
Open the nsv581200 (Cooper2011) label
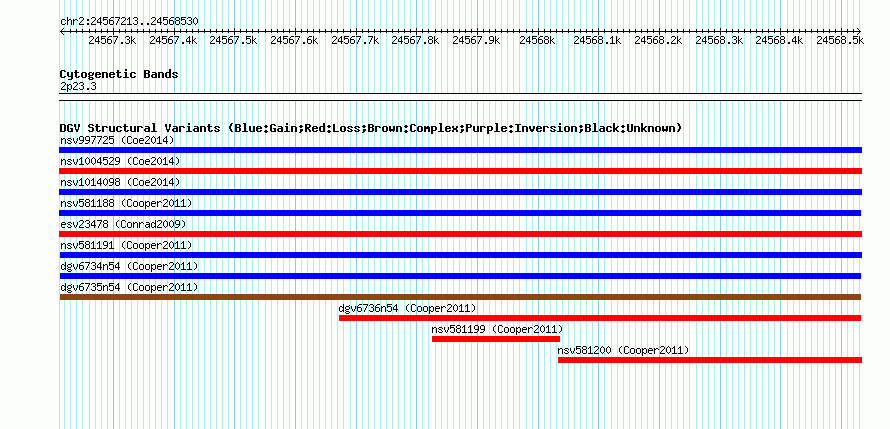(623, 350)
